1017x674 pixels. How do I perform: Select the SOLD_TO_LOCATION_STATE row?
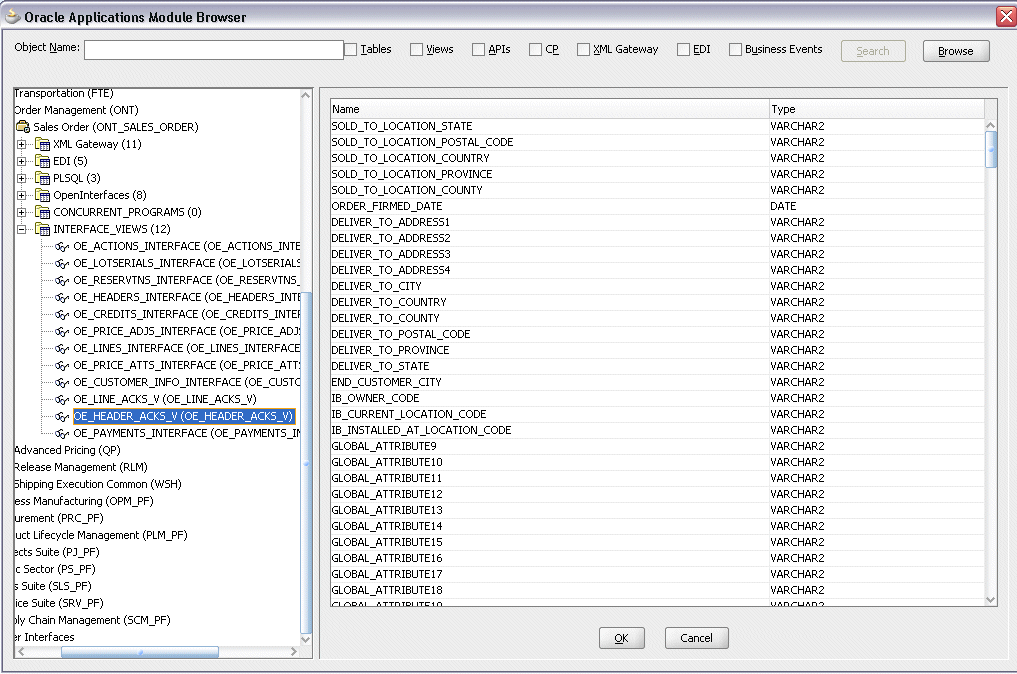coord(658,126)
